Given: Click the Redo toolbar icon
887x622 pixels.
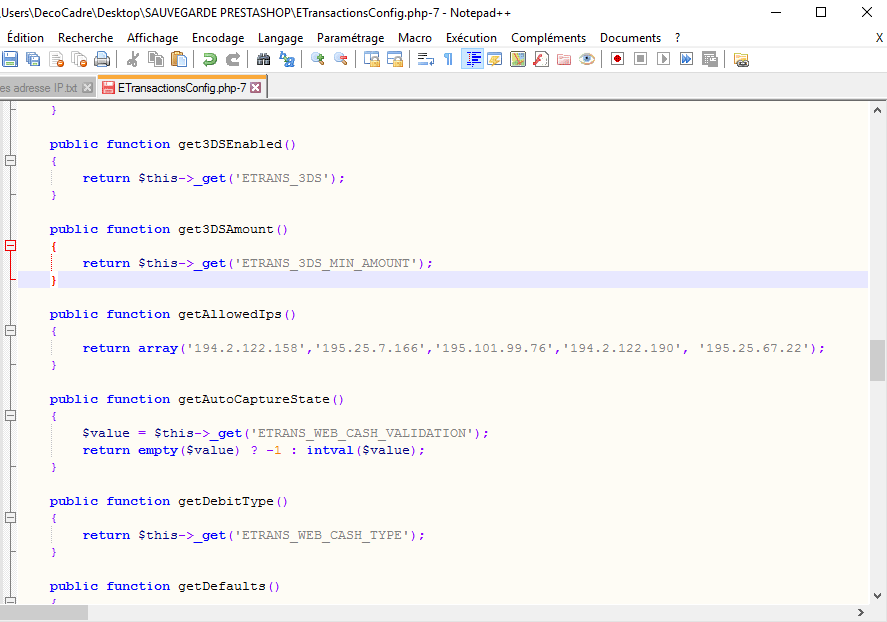Looking at the screenshot, I should coord(232,59).
